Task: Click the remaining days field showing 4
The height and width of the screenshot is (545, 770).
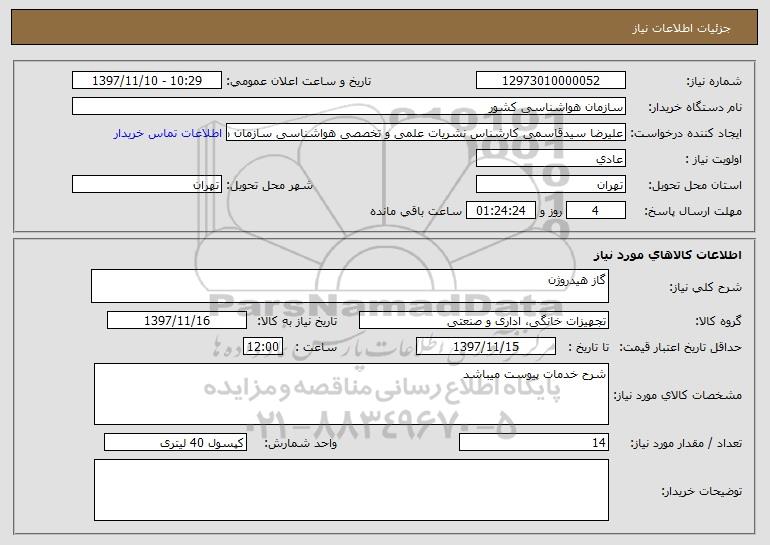Action: (596, 211)
